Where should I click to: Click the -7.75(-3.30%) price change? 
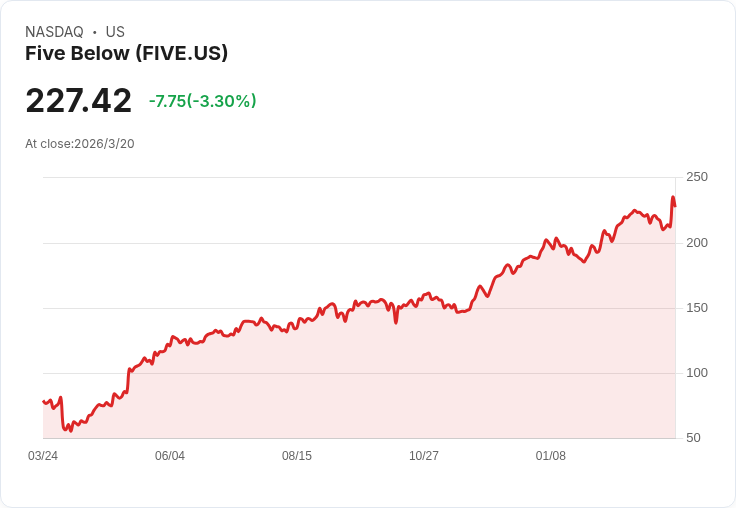(x=202, y=101)
